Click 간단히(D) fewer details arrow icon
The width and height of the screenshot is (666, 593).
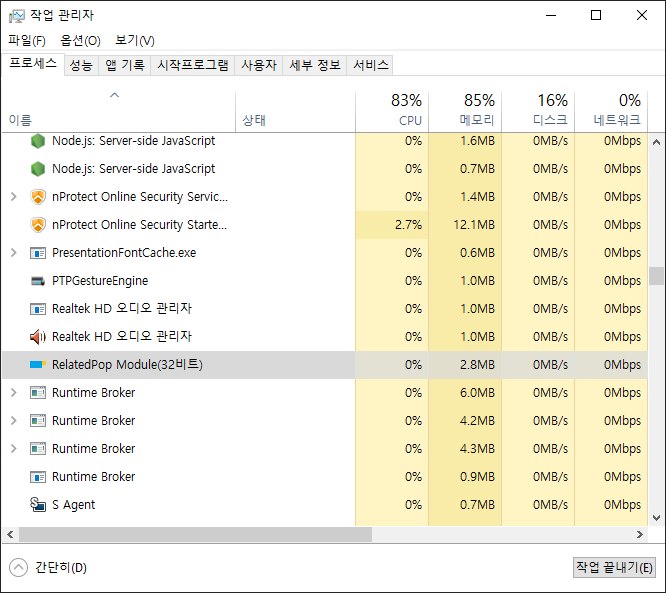(18, 568)
